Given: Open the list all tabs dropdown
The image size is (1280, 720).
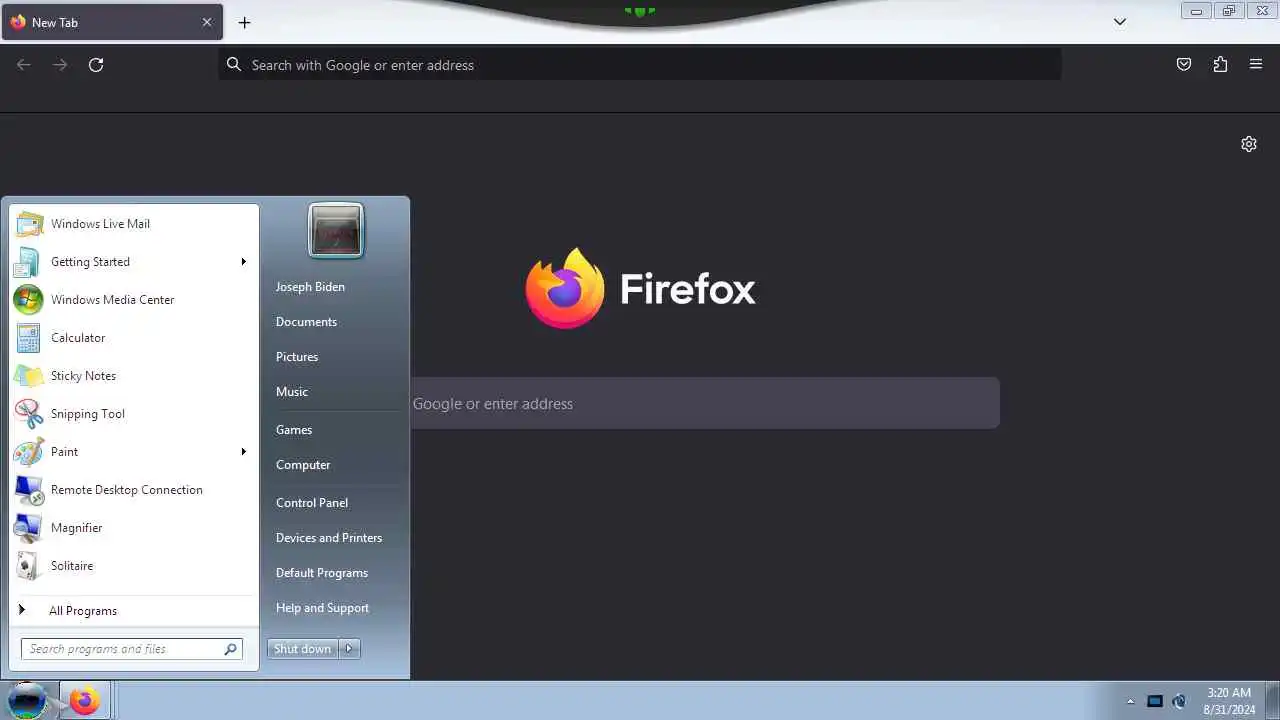Looking at the screenshot, I should pyautogui.click(x=1120, y=22).
